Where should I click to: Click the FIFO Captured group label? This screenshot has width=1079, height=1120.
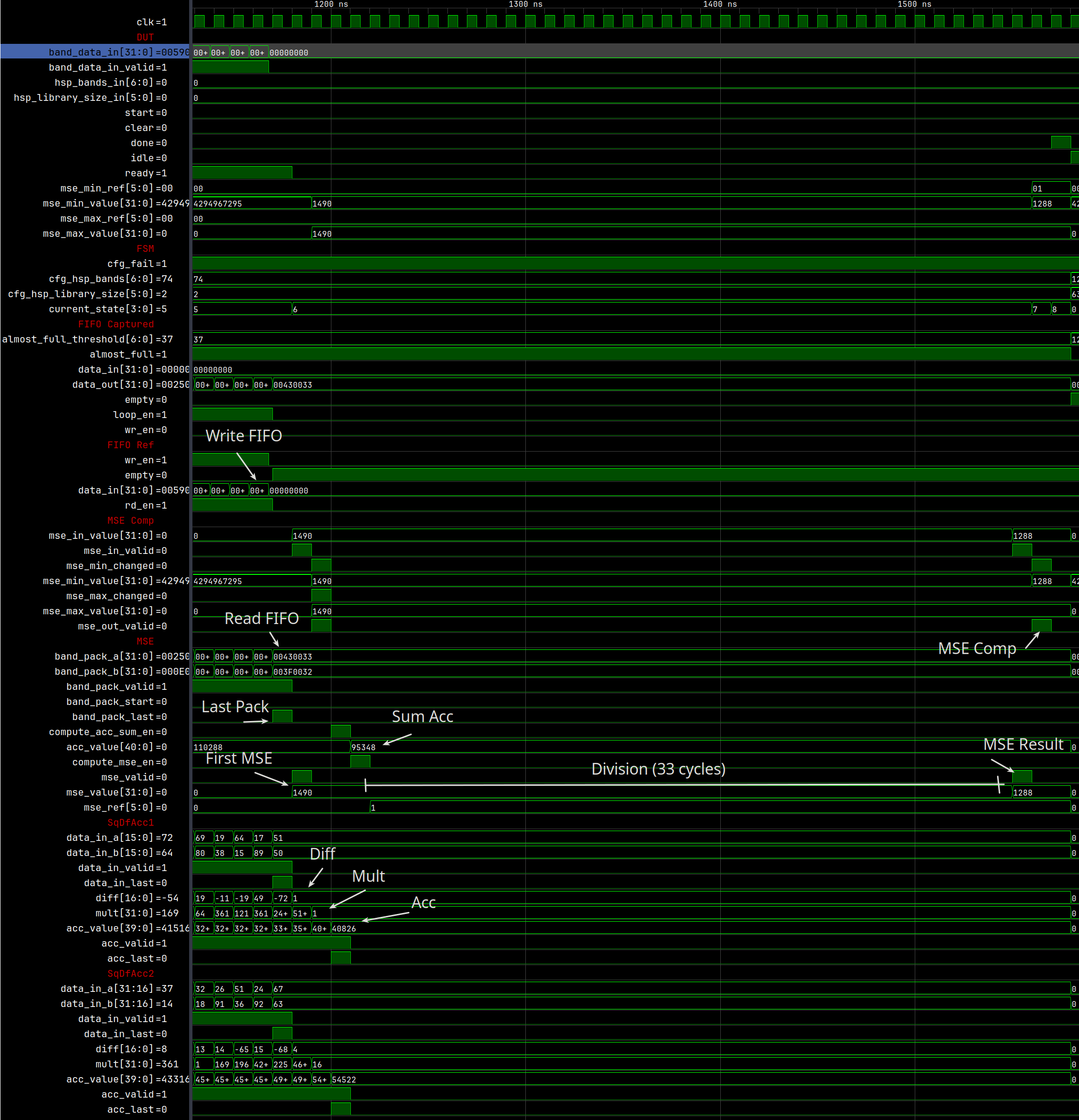click(x=116, y=324)
